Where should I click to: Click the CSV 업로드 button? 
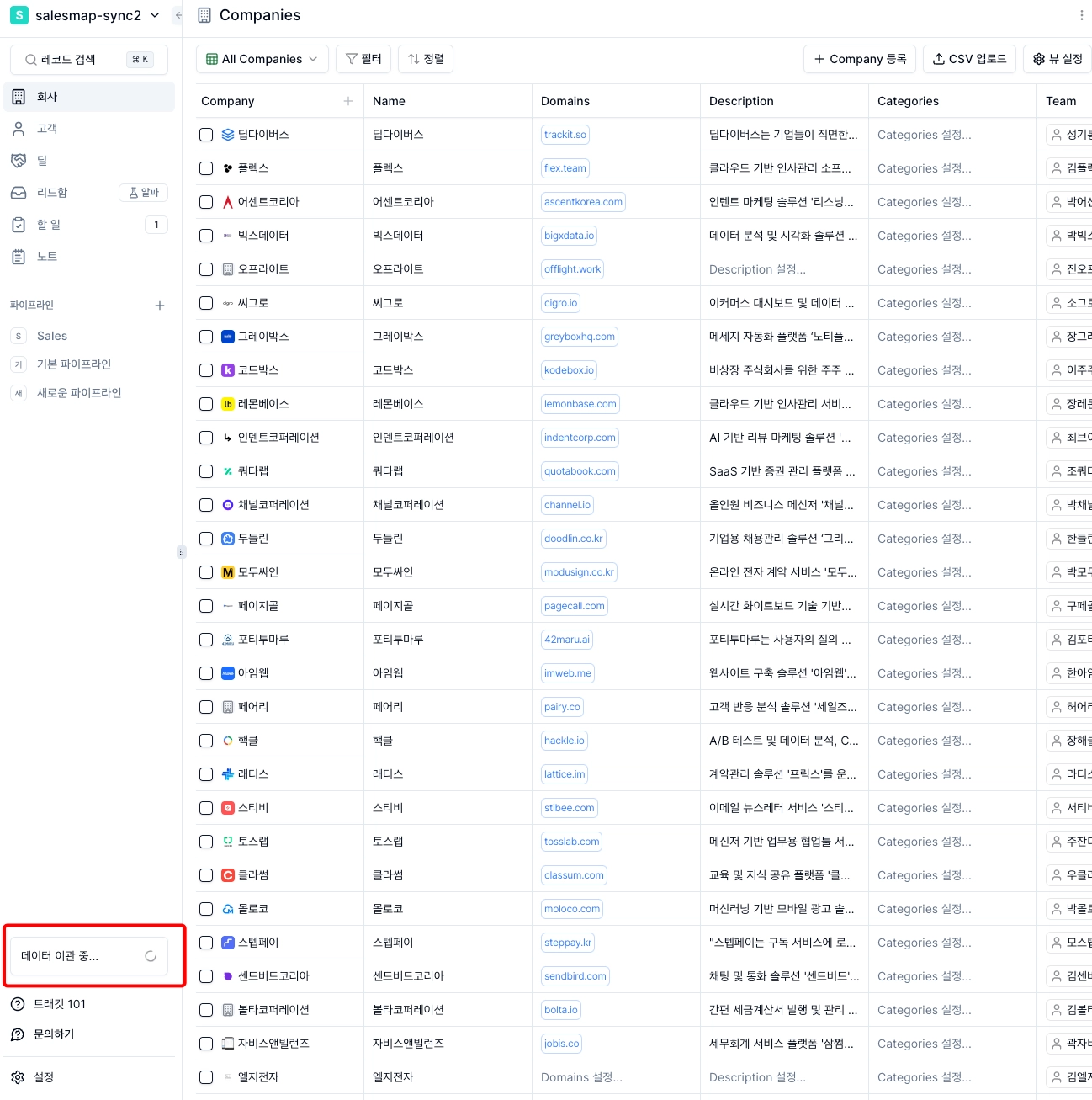(x=969, y=59)
